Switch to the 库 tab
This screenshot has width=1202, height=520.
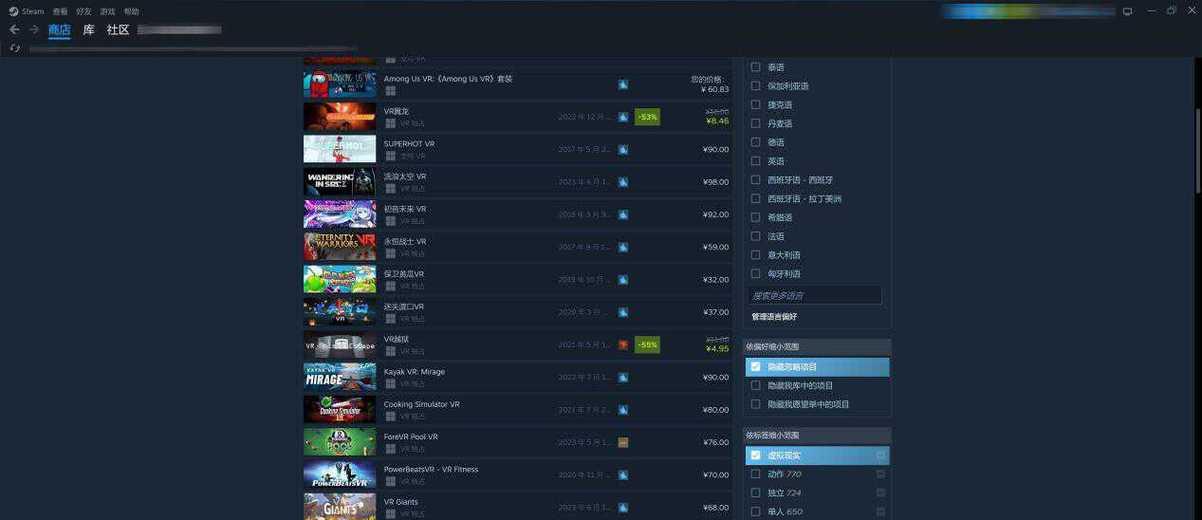[x=89, y=30]
